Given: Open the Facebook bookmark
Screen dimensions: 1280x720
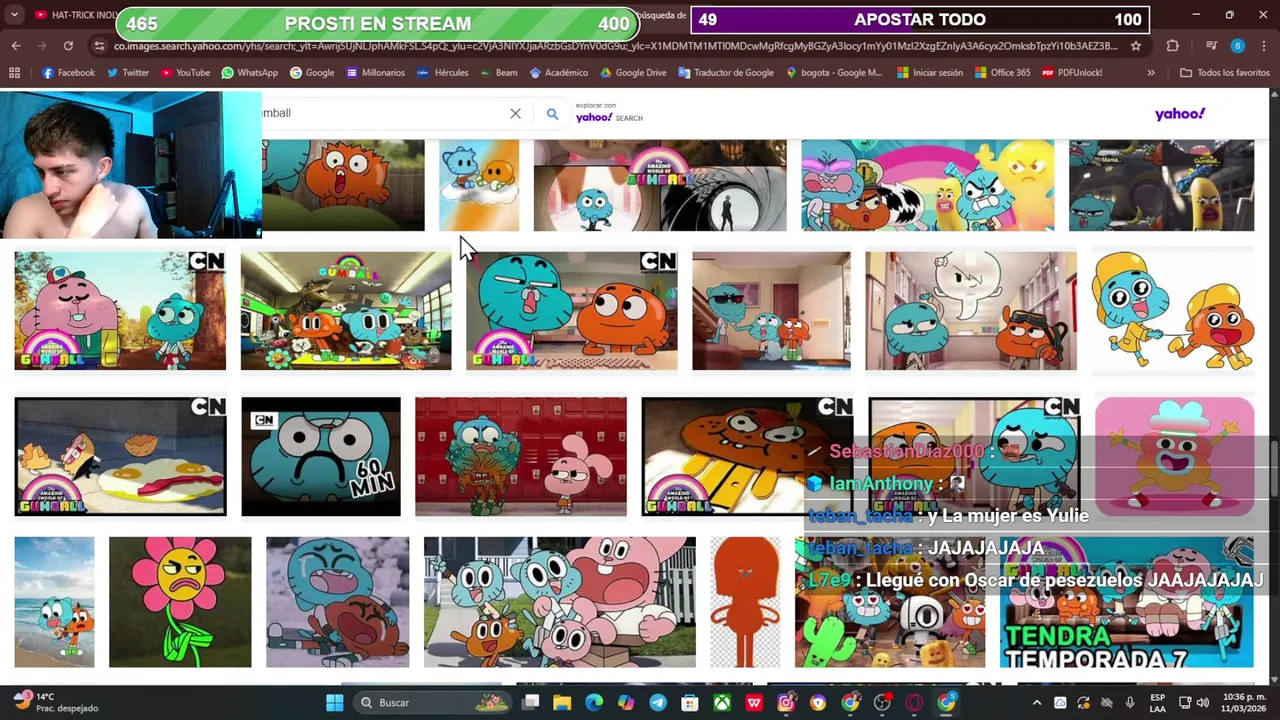Looking at the screenshot, I should (69, 73).
